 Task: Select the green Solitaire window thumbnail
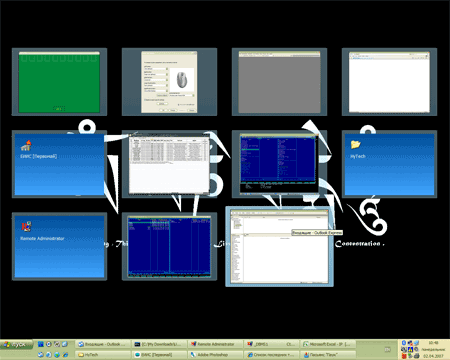(x=59, y=82)
